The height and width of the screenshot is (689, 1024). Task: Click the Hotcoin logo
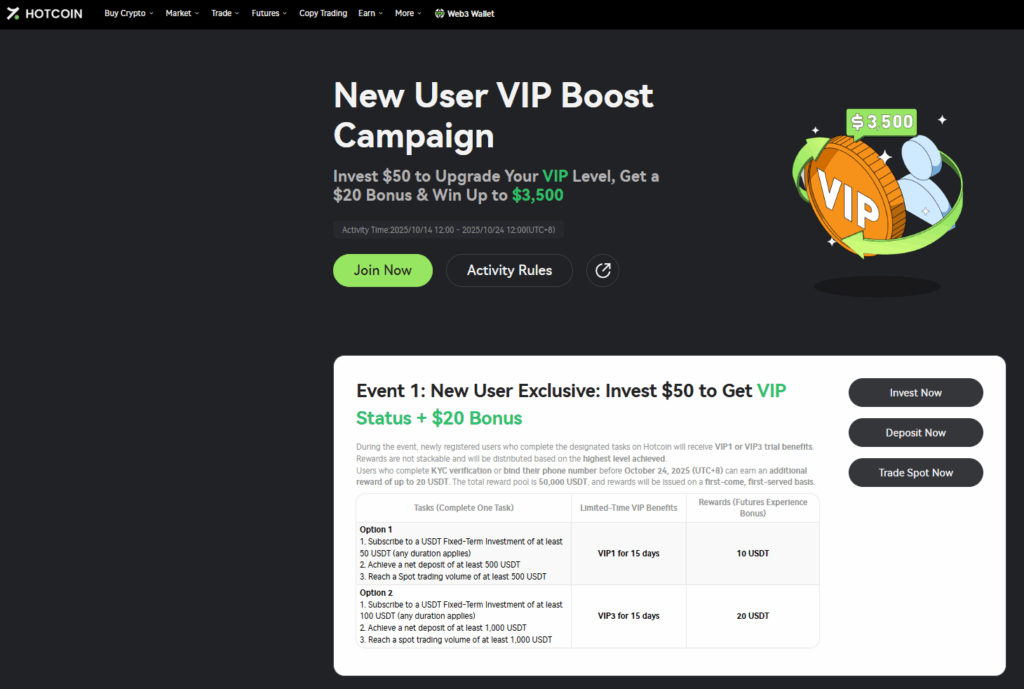click(44, 14)
